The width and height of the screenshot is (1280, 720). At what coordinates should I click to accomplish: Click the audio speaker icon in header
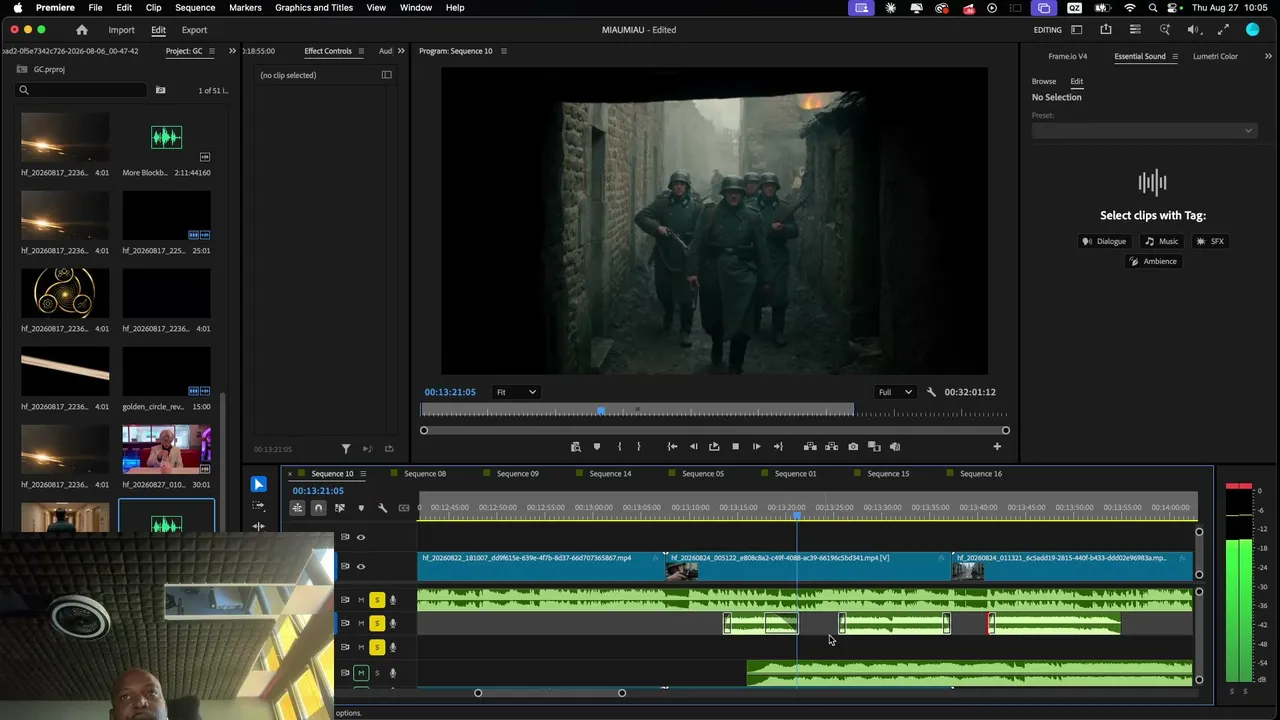pyautogui.click(x=1194, y=30)
